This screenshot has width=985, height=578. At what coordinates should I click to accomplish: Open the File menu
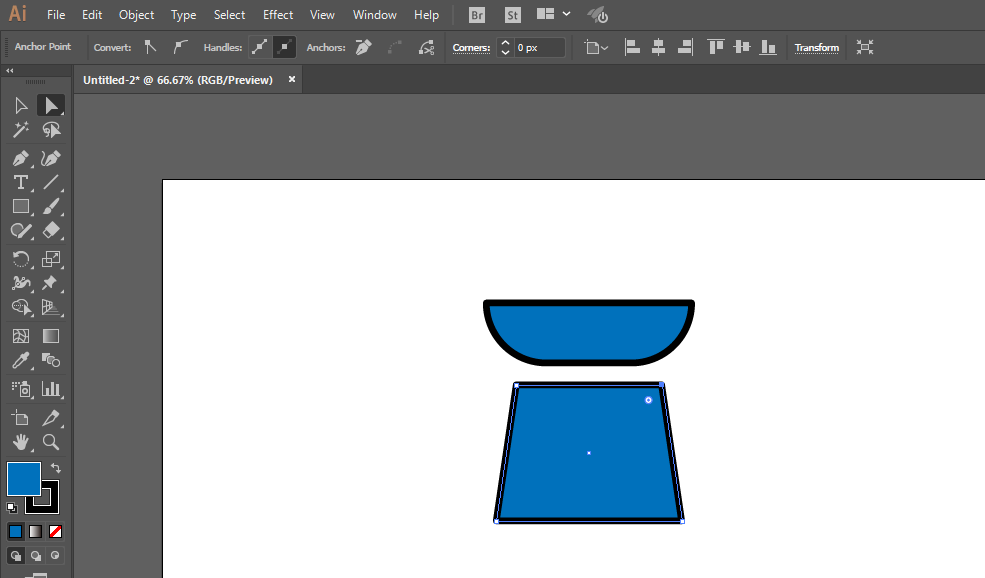click(56, 14)
